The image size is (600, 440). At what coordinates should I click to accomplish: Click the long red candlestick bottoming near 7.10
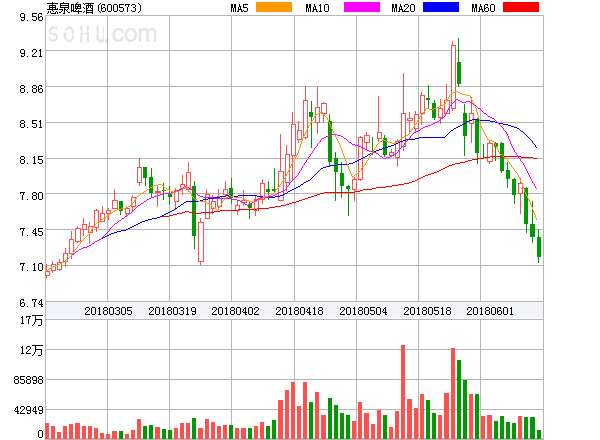click(x=201, y=242)
